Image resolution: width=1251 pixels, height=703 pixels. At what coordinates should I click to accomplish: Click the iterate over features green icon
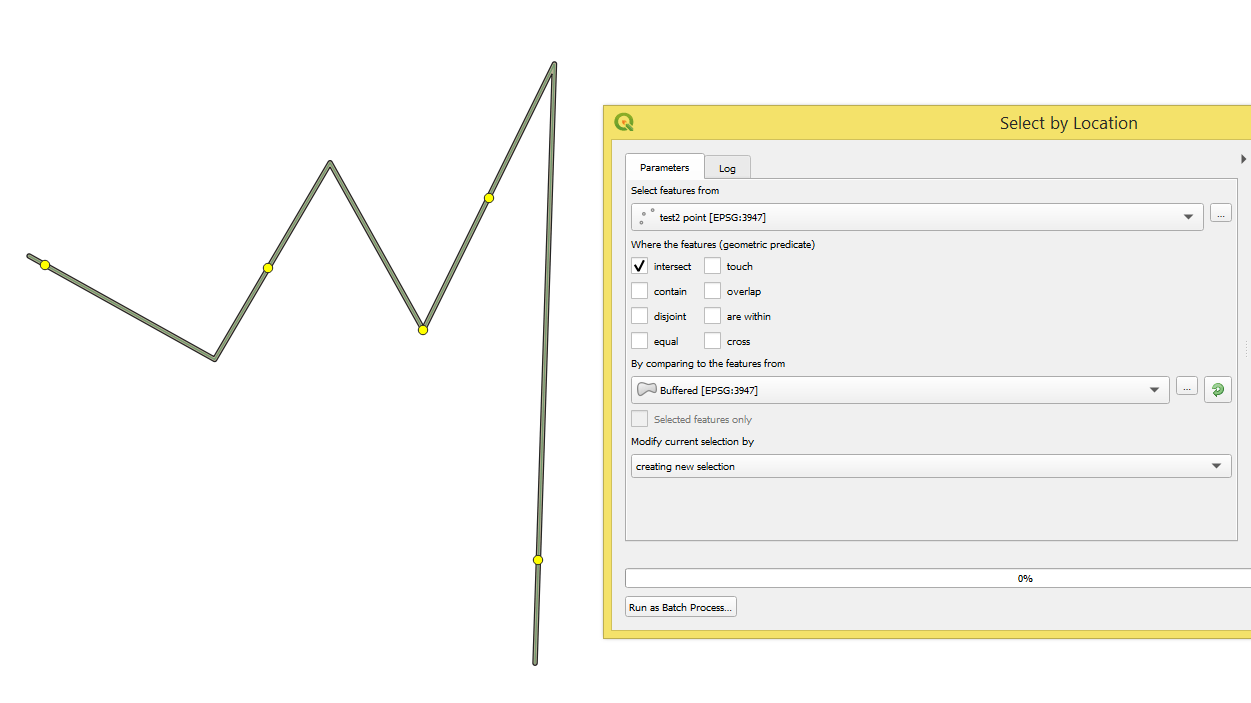tap(1217, 389)
